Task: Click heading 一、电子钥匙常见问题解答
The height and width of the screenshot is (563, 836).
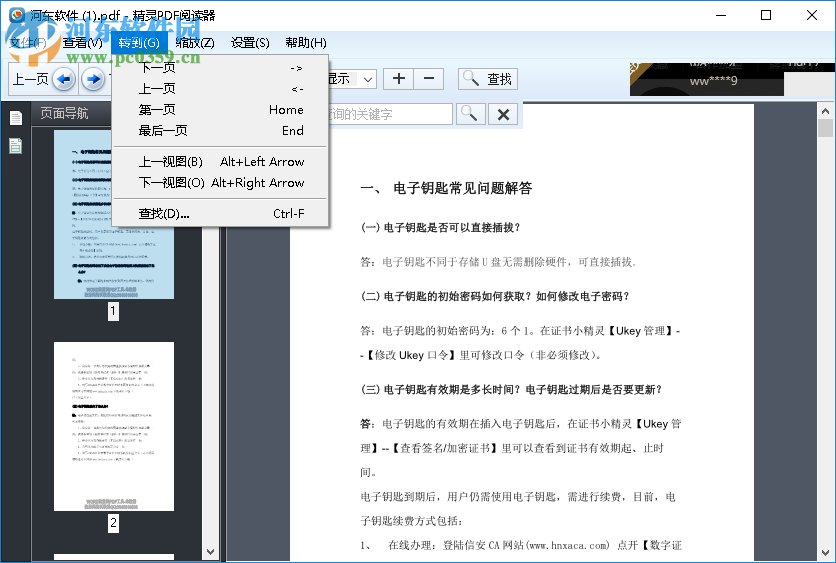Action: [x=446, y=188]
